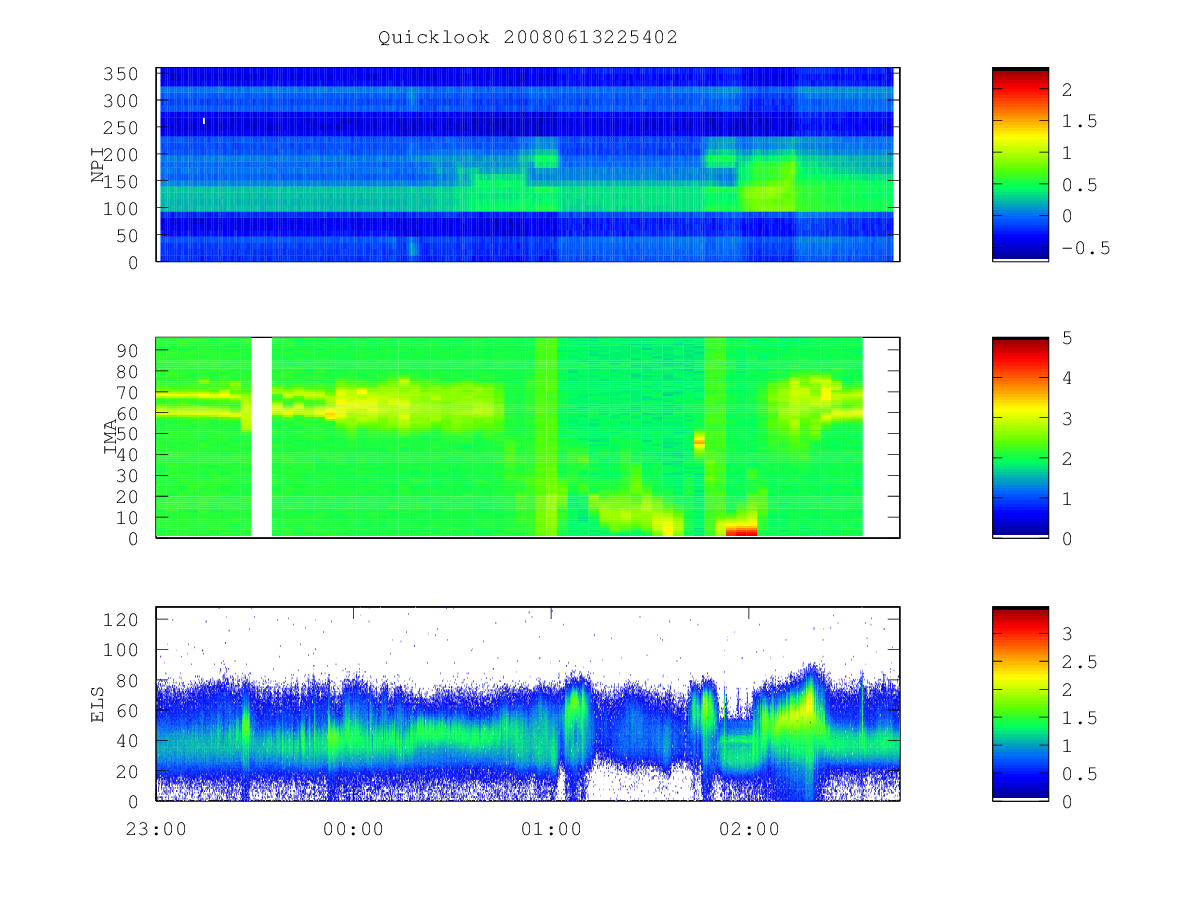Viewport: 1200px width, 900px height.
Task: Select the ELS axis label
Action: 98,704
